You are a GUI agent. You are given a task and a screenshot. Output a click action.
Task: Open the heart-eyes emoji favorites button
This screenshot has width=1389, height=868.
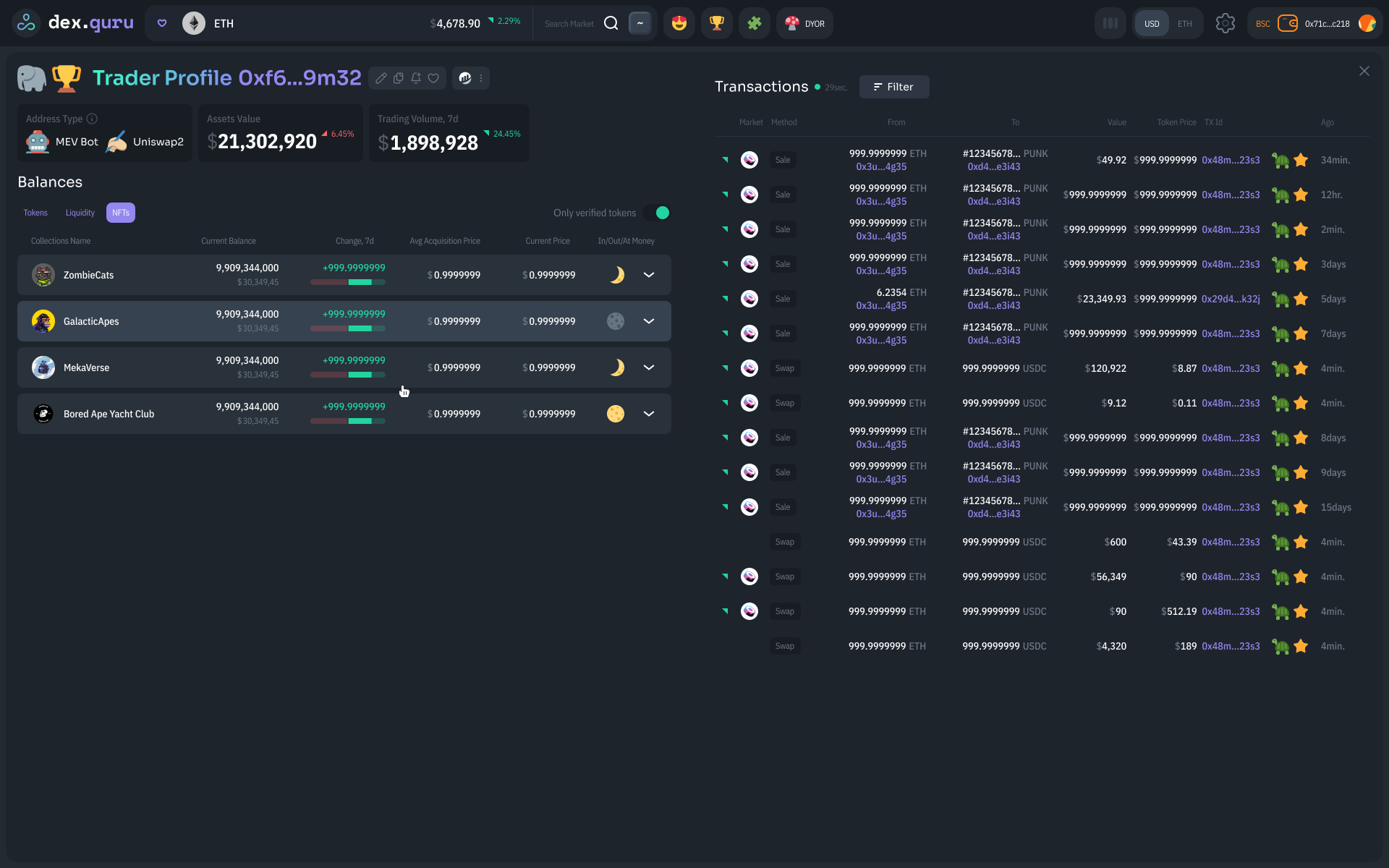pyautogui.click(x=679, y=23)
